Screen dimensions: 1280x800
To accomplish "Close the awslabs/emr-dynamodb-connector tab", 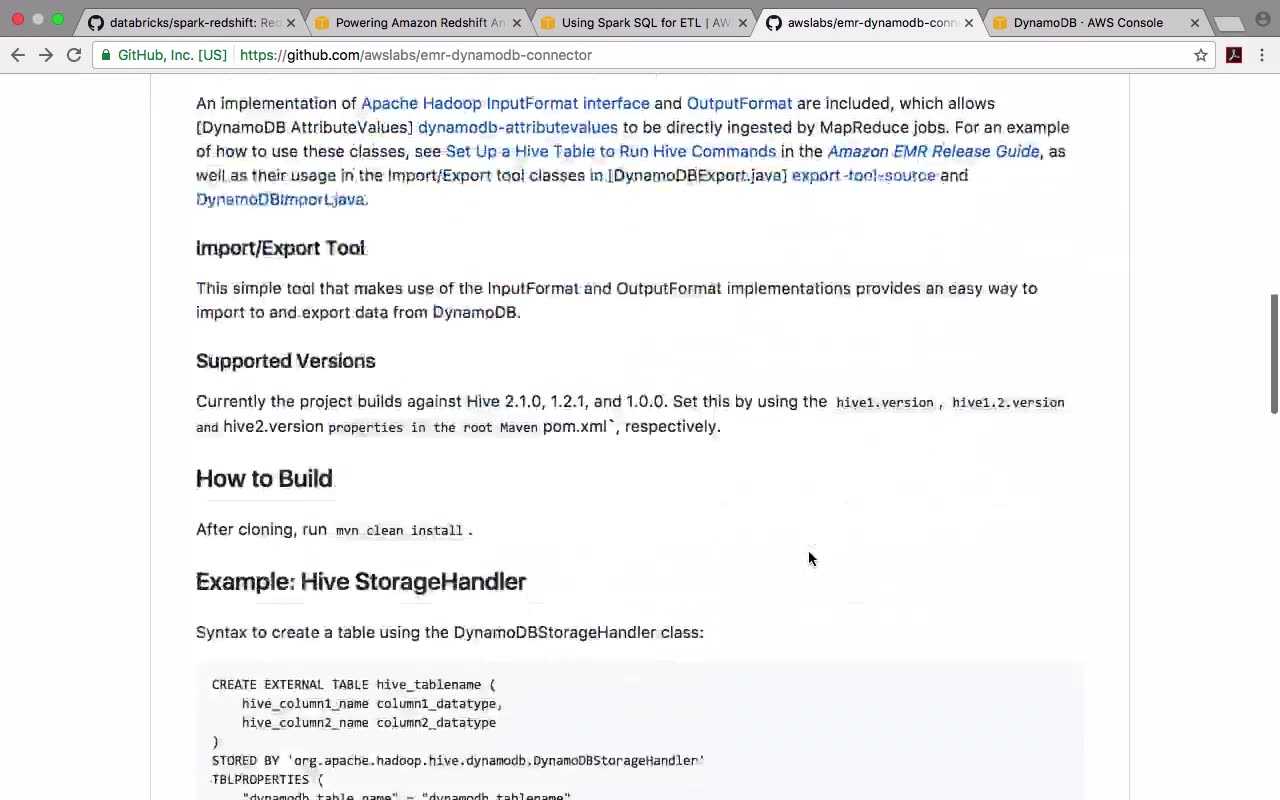I will pos(968,22).
